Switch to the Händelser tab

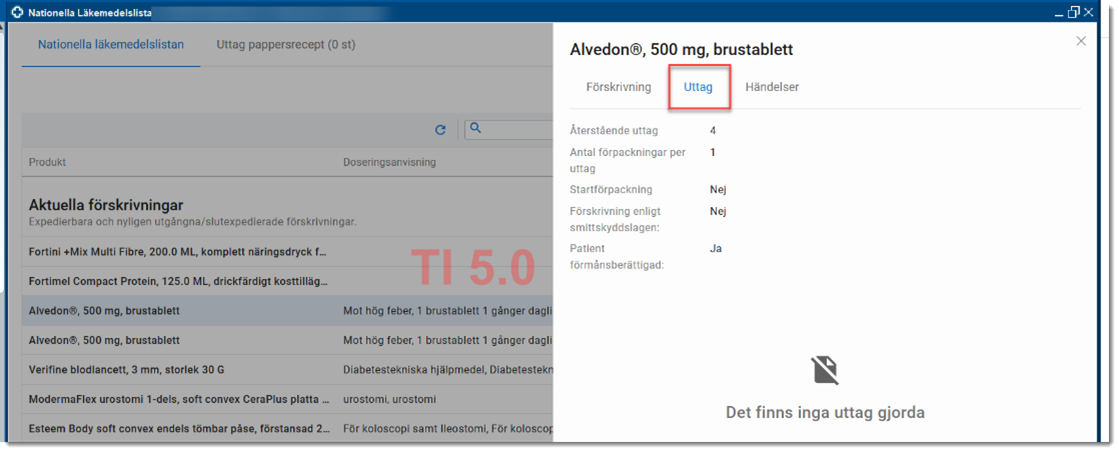tap(772, 87)
